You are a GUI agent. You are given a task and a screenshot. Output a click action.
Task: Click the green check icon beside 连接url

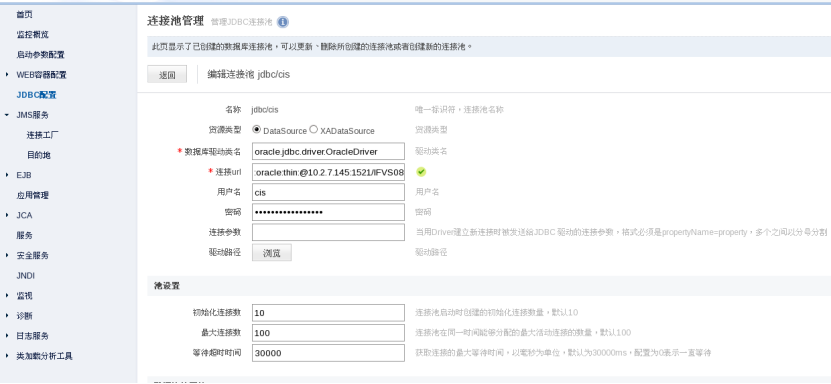[421, 172]
